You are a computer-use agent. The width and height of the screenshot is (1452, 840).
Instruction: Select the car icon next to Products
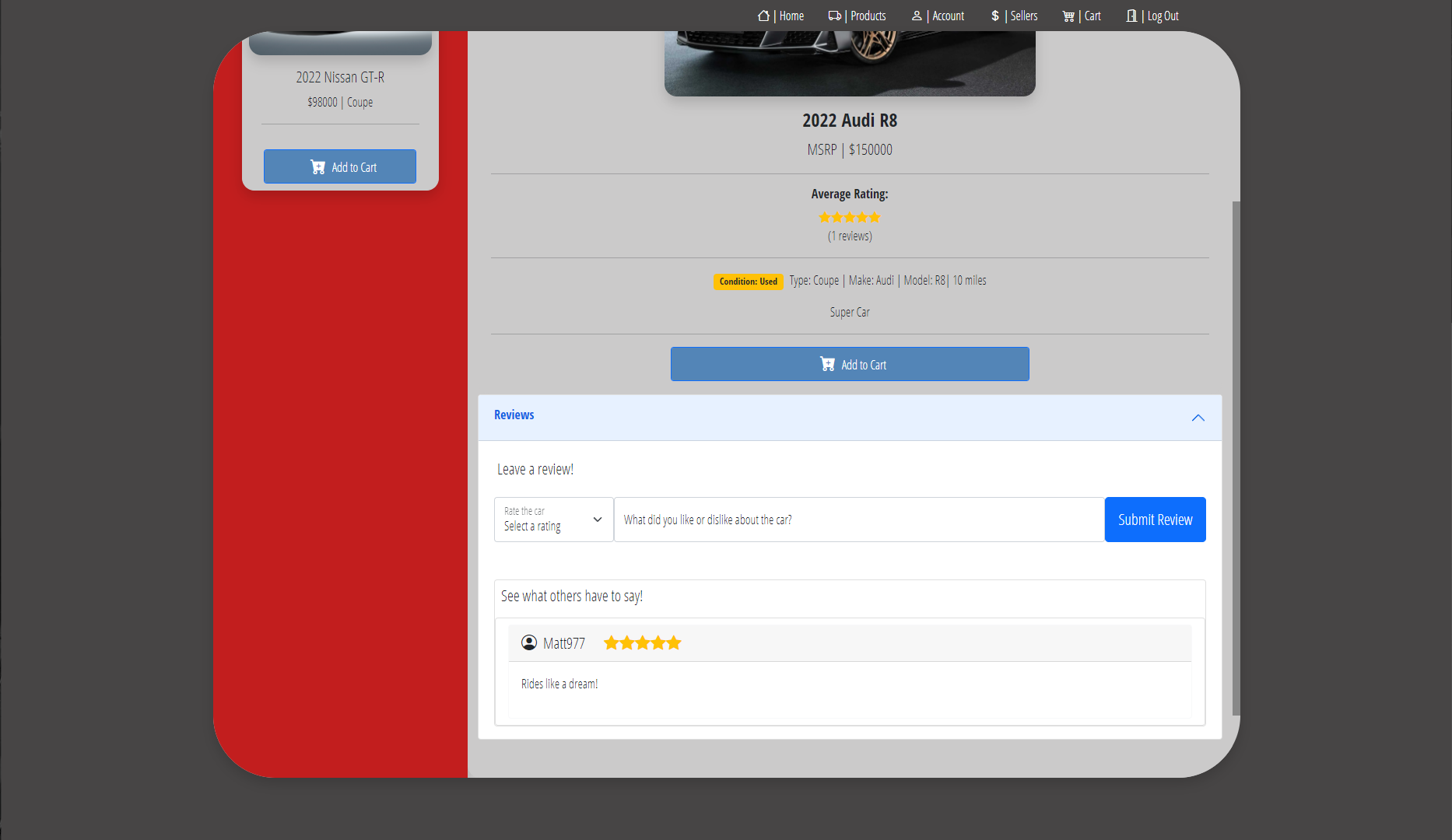click(834, 15)
